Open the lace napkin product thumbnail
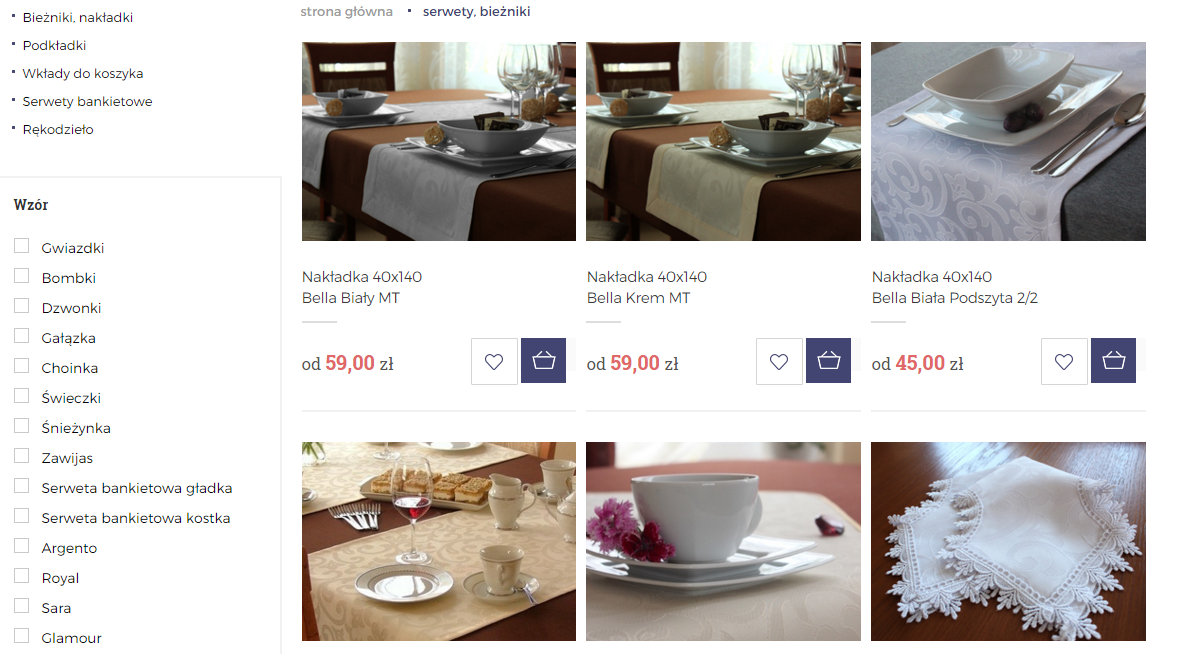The width and height of the screenshot is (1186, 654). coord(1008,541)
